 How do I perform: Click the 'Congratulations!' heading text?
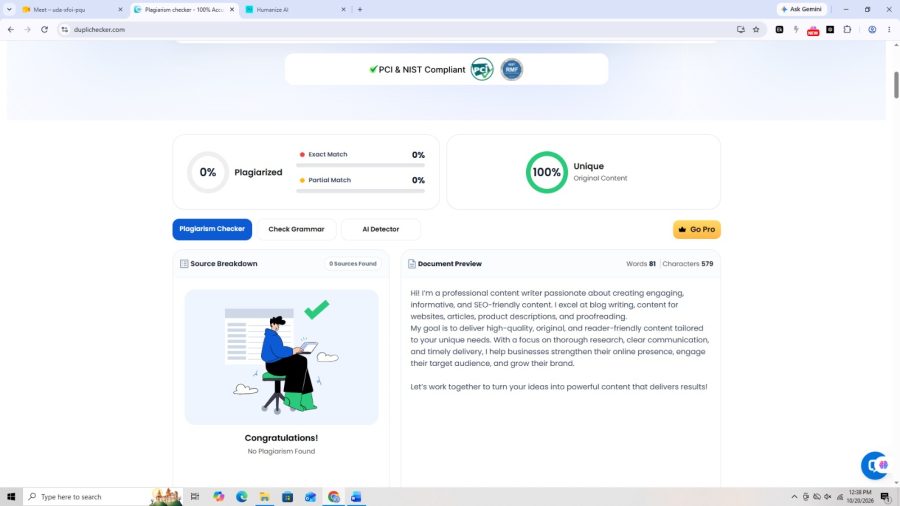[281, 438]
